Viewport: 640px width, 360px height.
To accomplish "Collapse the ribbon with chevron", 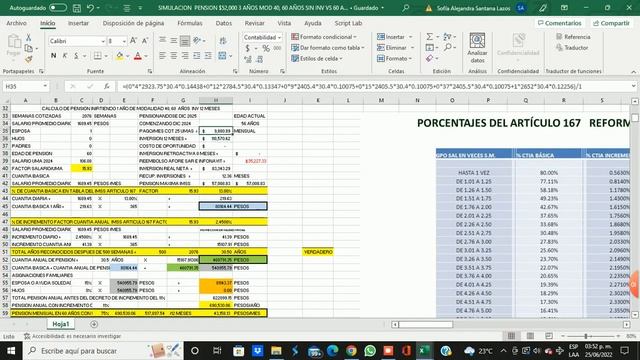I will 633,72.
